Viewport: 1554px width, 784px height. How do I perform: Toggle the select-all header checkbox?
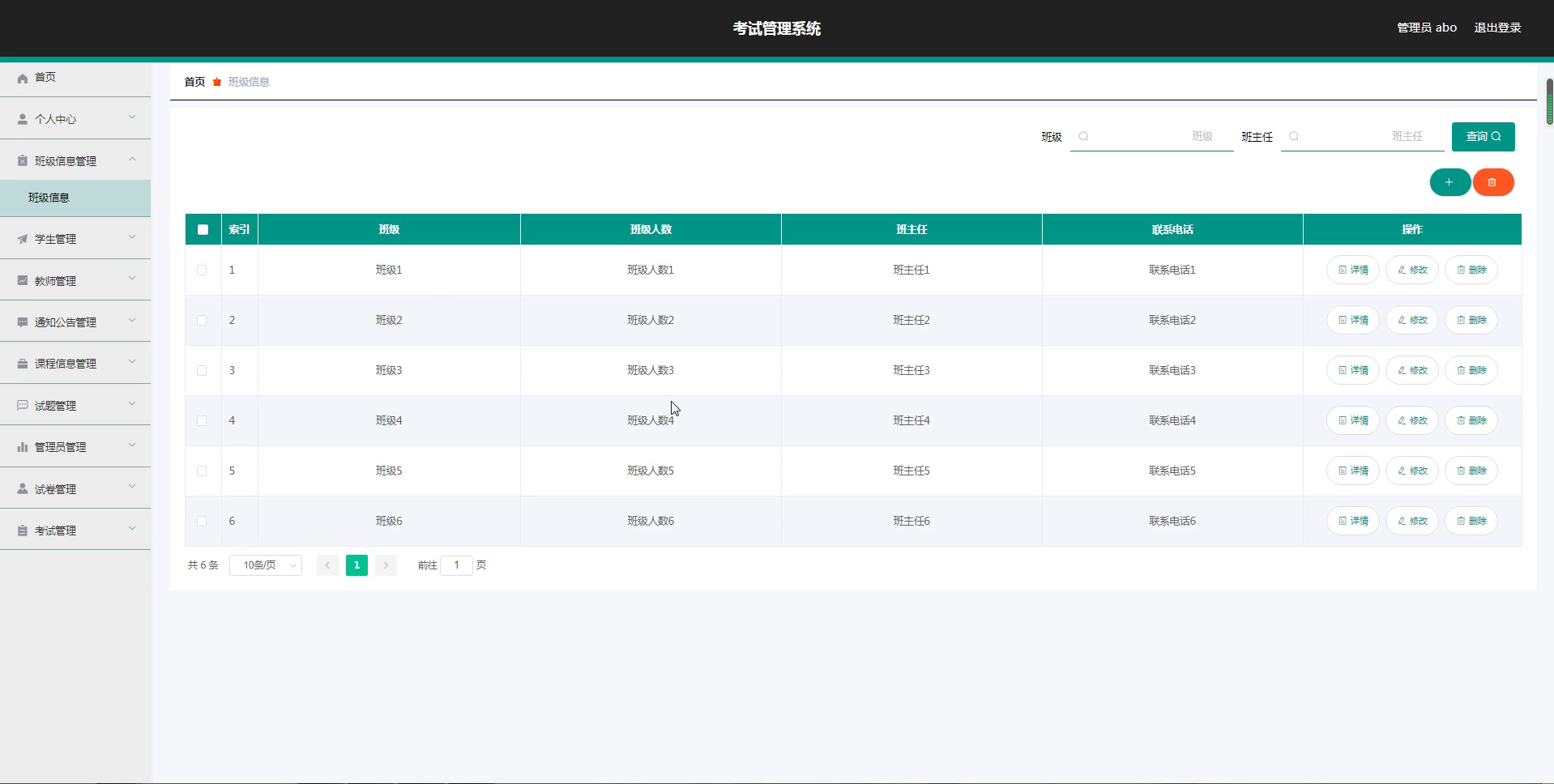click(203, 229)
